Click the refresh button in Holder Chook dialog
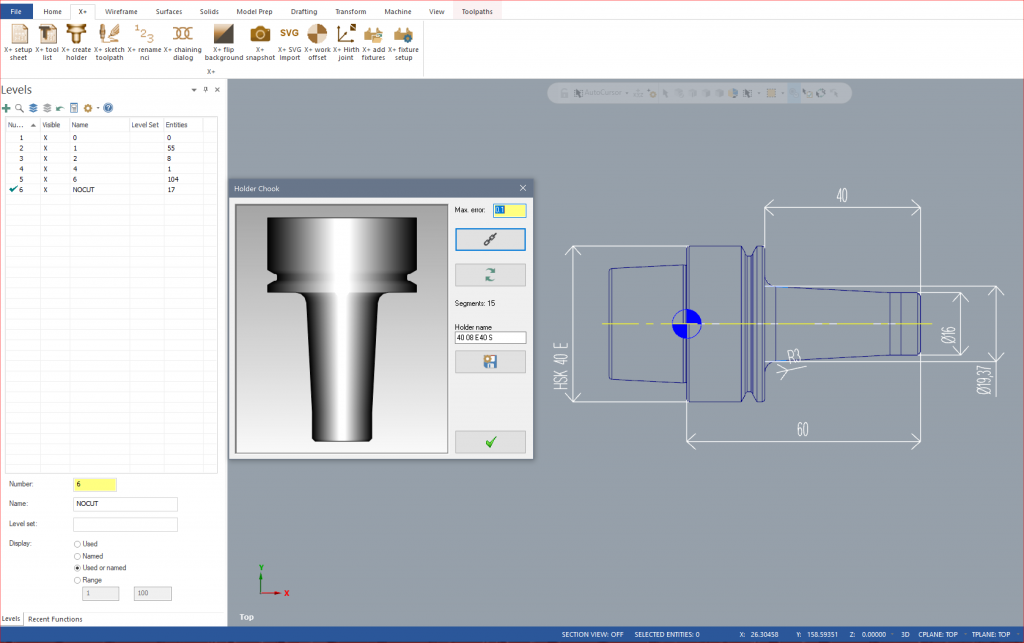 click(x=489, y=275)
